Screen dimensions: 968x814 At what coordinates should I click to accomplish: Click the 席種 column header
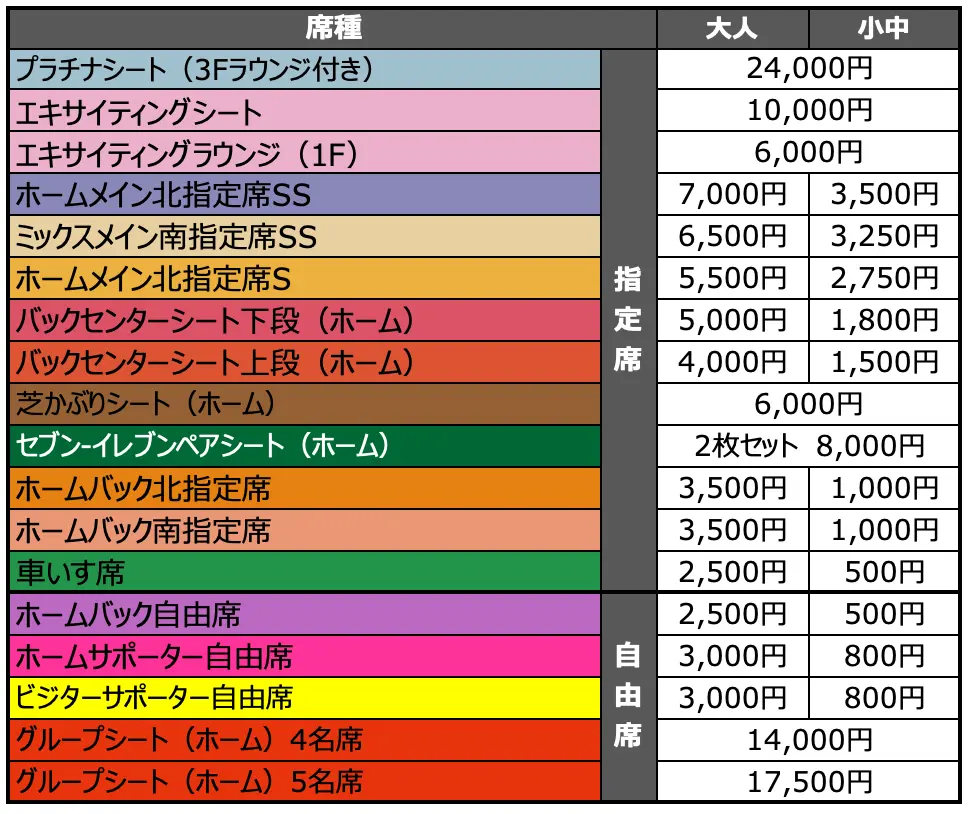(332, 28)
